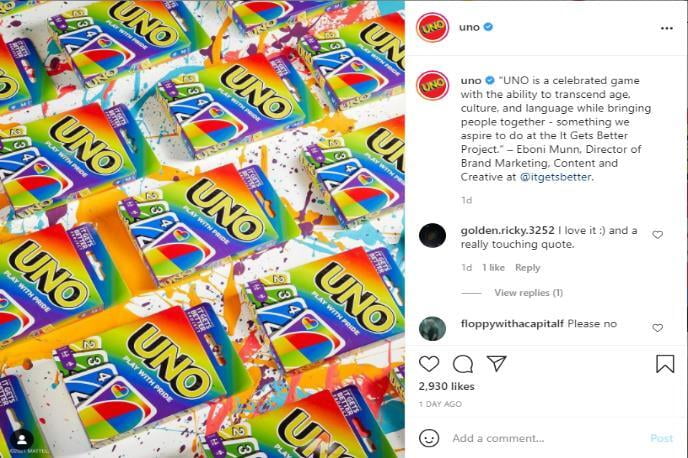688x458 pixels.
Task: Open UNO avatar beside the caption
Action: (x=432, y=85)
